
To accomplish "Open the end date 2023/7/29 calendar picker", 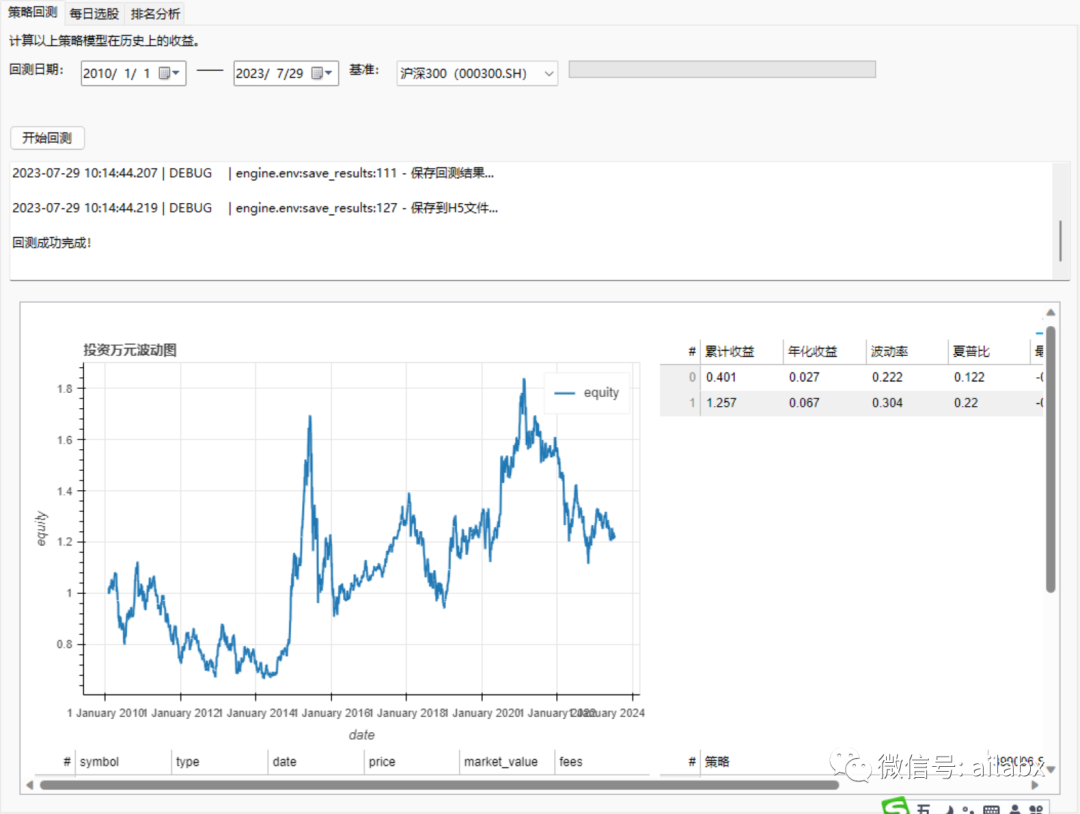I will coord(322,73).
